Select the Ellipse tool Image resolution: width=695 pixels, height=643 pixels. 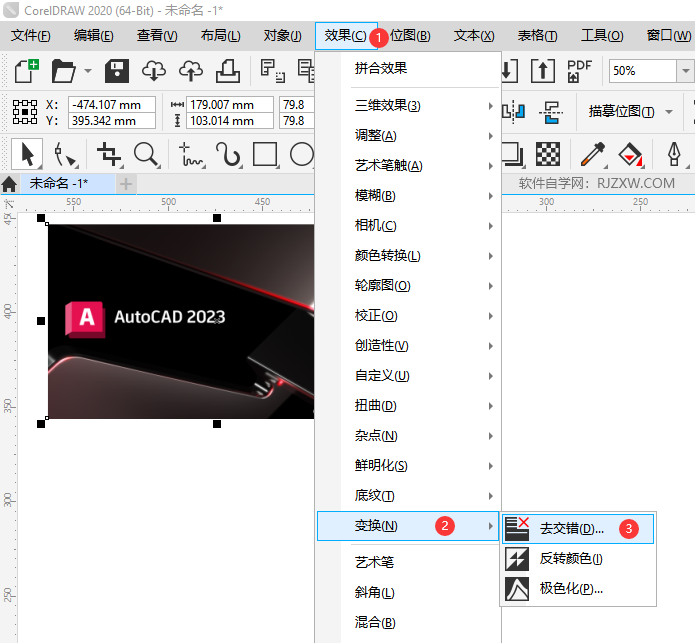click(x=302, y=154)
